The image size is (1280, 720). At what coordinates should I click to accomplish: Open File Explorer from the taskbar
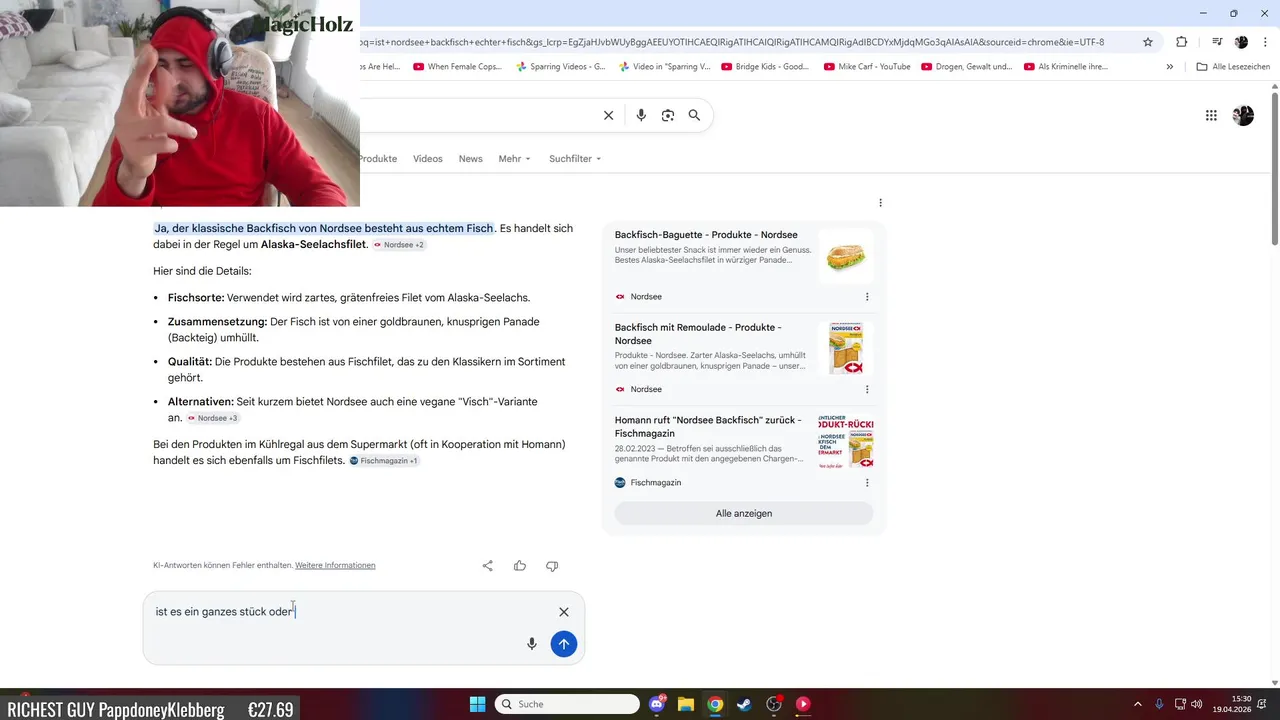coord(686,704)
